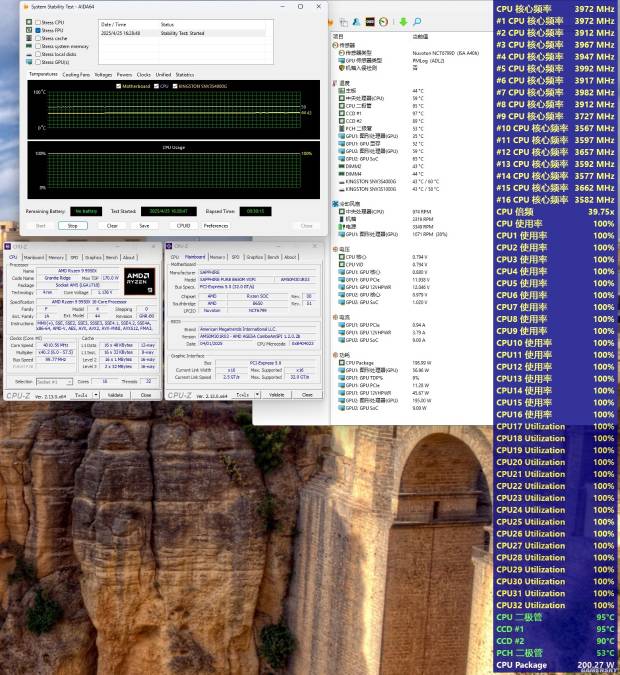Select the 温度 thermometer group icon

click(335, 83)
